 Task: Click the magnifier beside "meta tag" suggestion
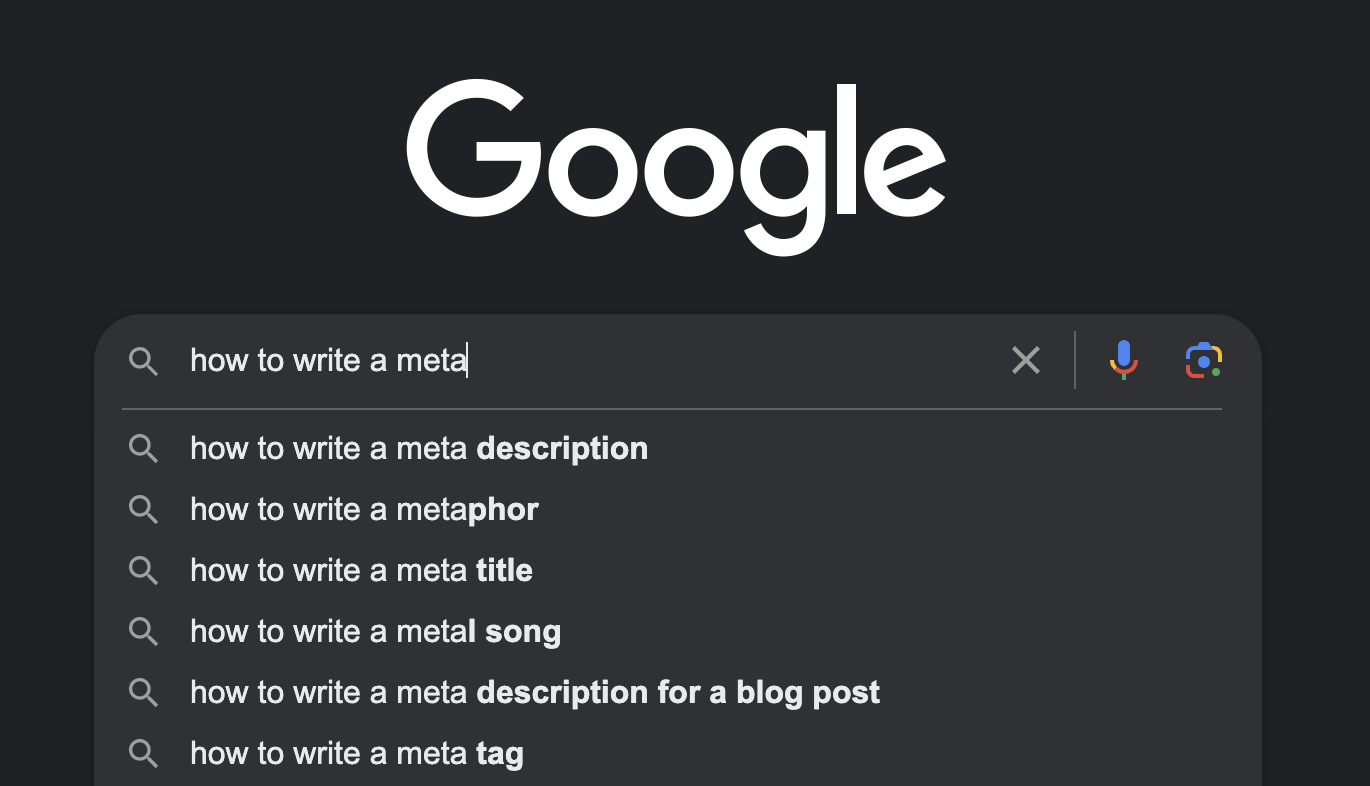pyautogui.click(x=144, y=754)
